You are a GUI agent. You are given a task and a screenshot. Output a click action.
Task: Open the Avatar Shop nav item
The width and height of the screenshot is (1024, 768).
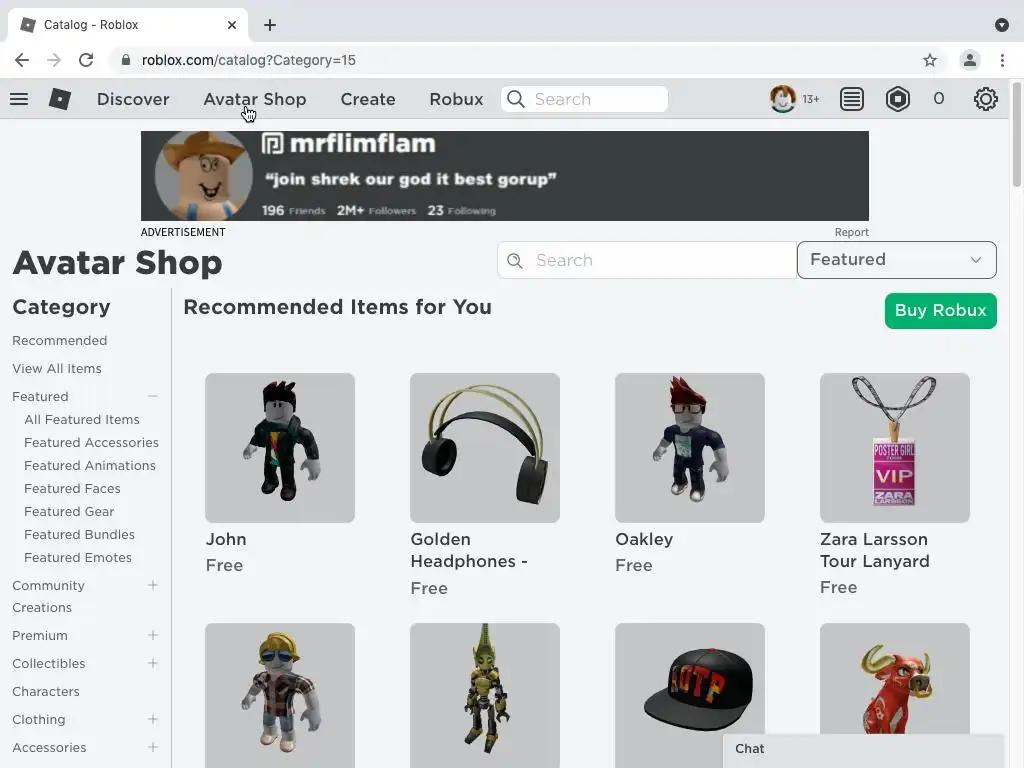click(255, 99)
